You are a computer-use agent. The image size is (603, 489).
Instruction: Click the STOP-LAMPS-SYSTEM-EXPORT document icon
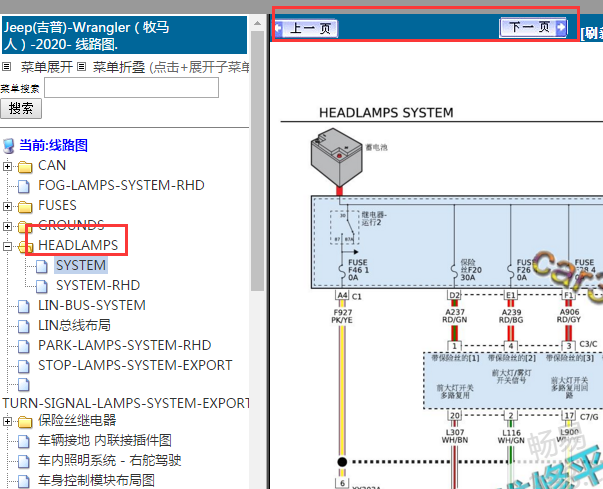24,366
